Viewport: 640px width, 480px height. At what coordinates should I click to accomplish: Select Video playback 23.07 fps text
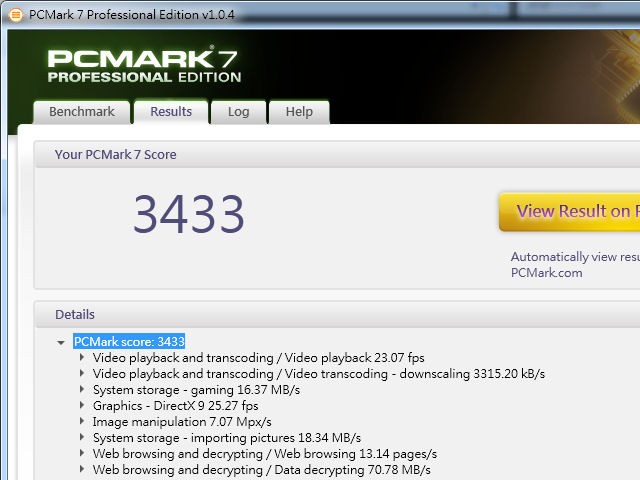click(258, 358)
